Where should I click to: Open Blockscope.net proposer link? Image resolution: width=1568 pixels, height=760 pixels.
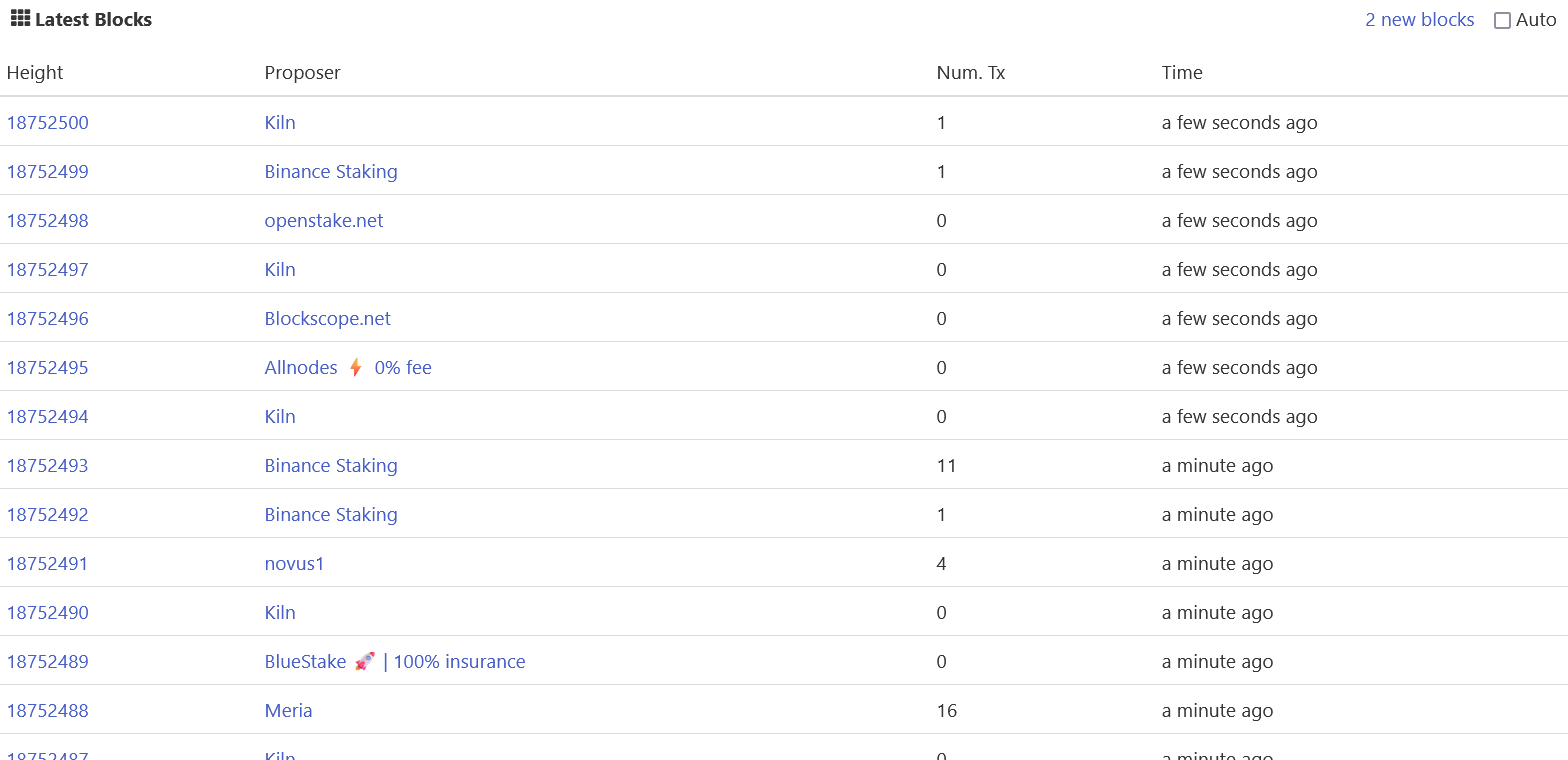point(328,319)
